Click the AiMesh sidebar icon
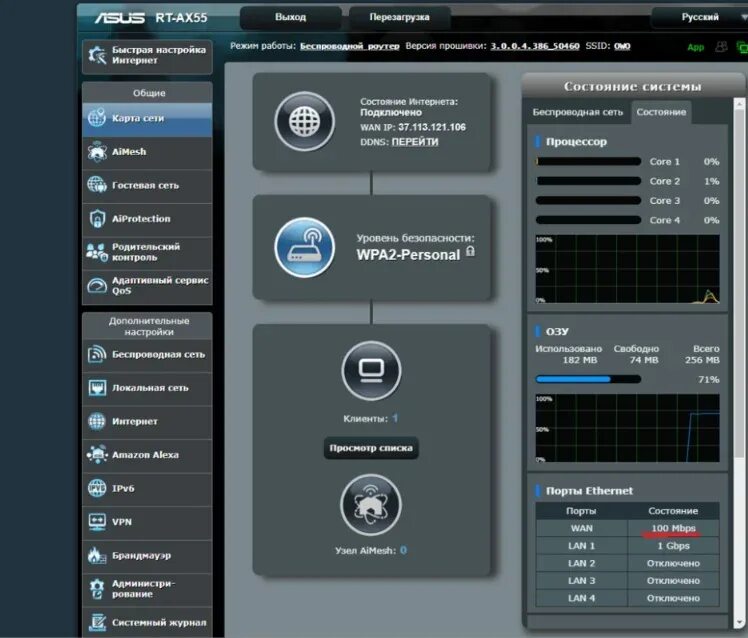 pyautogui.click(x=97, y=152)
